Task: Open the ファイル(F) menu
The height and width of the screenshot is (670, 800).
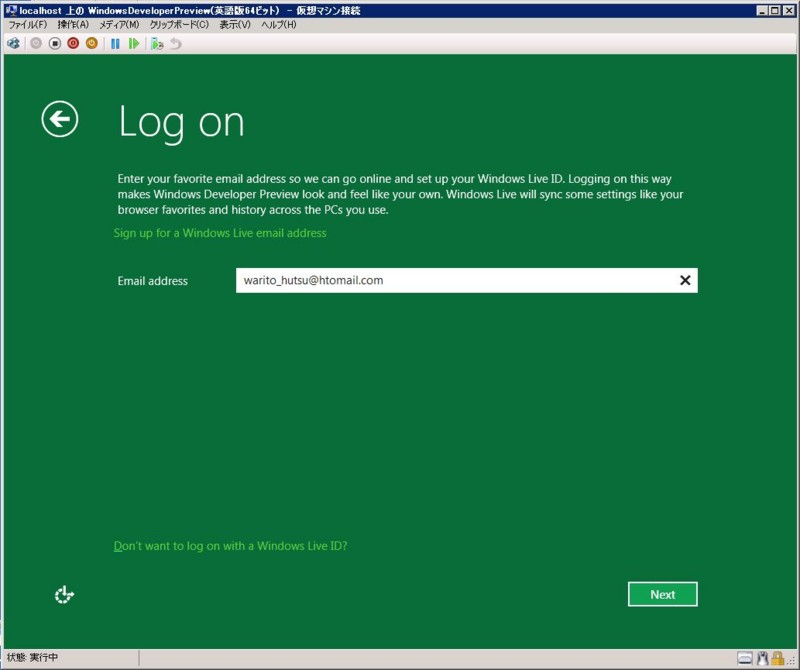Action: (28, 24)
